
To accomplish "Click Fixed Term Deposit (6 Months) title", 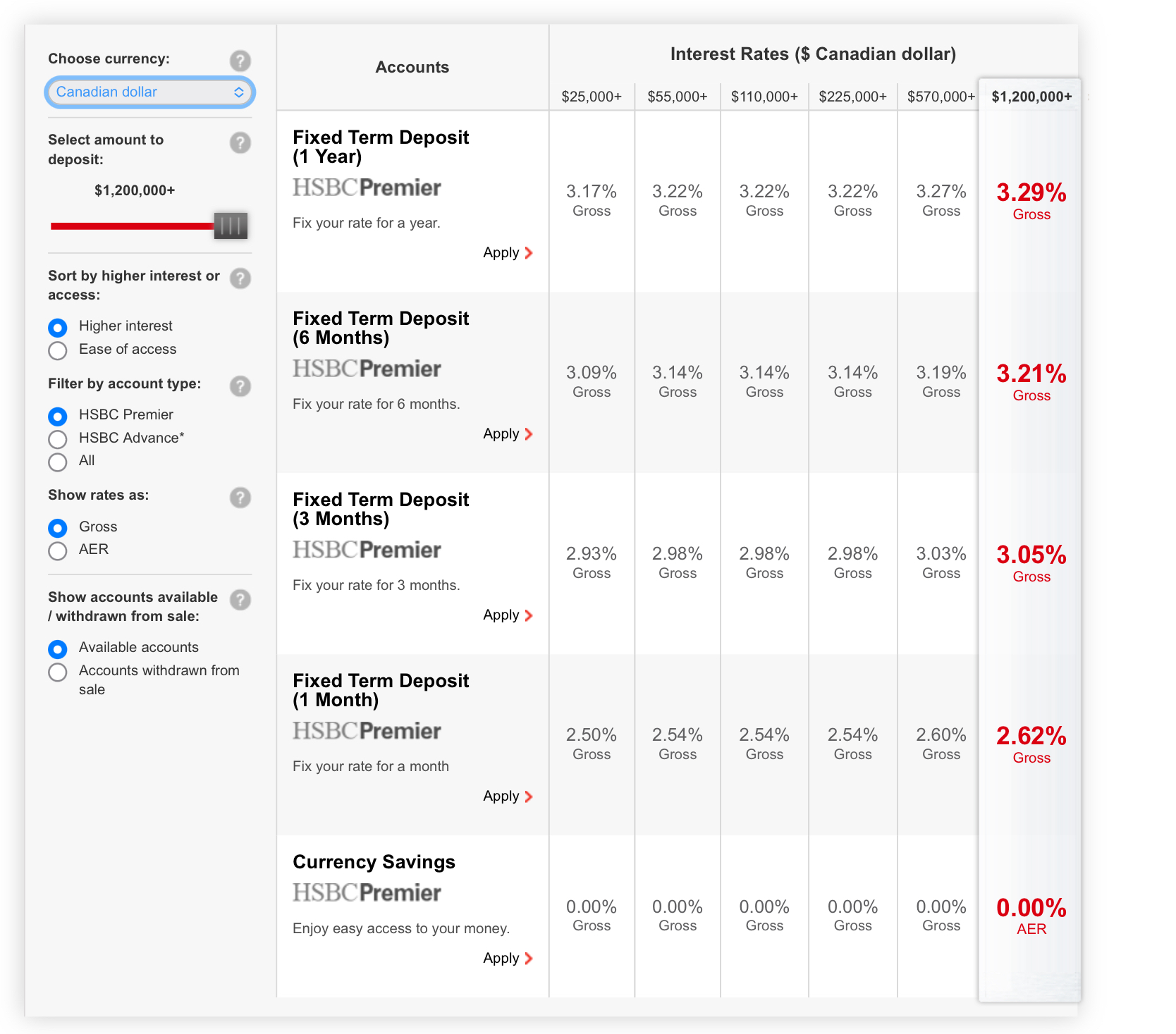I will pyautogui.click(x=381, y=328).
